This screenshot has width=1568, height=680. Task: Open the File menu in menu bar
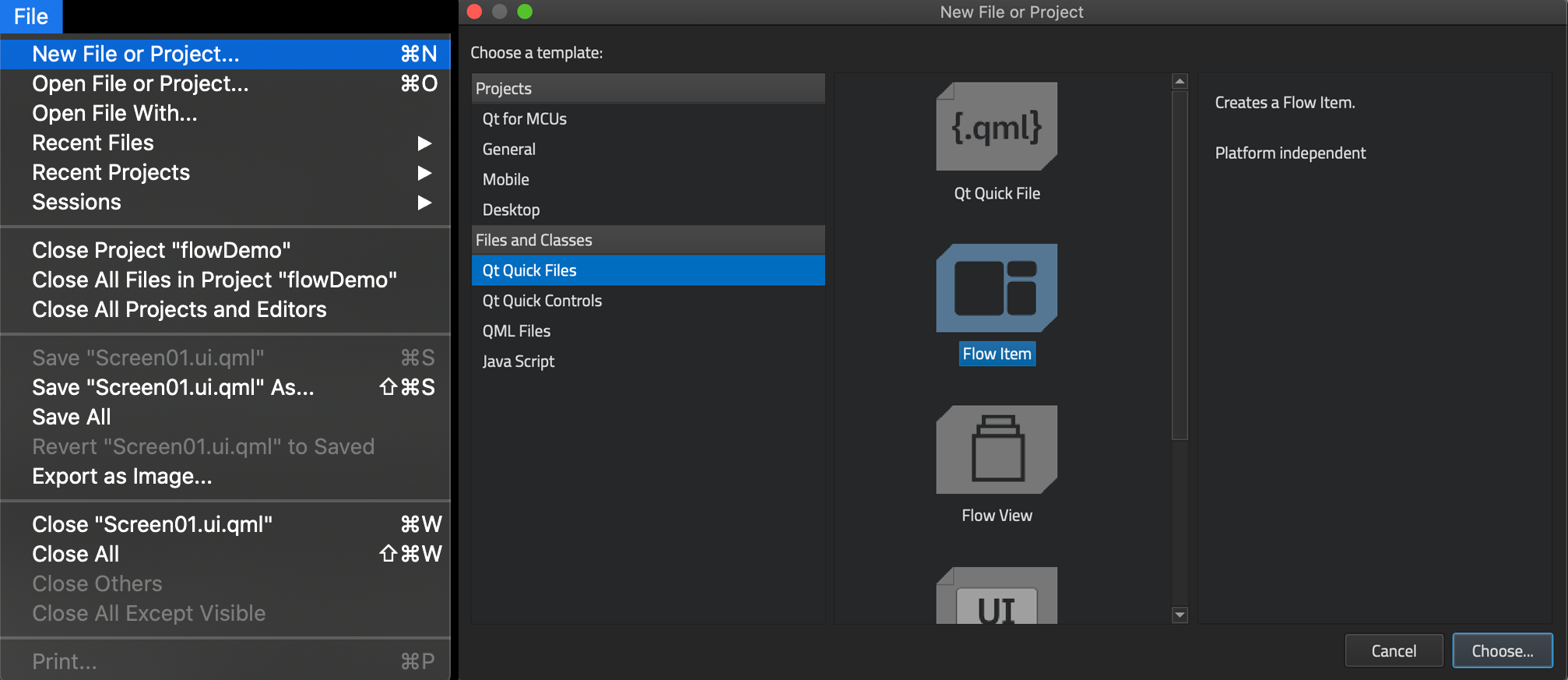tap(31, 16)
